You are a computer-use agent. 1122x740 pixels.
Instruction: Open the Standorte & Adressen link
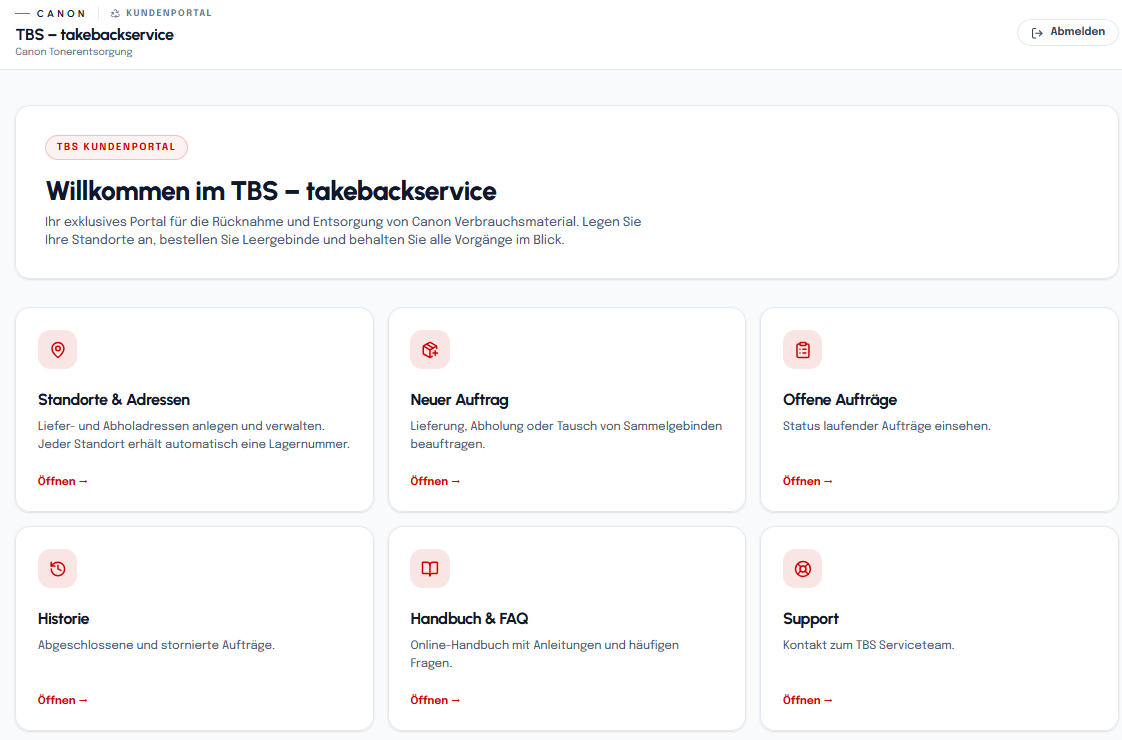[x=62, y=481]
